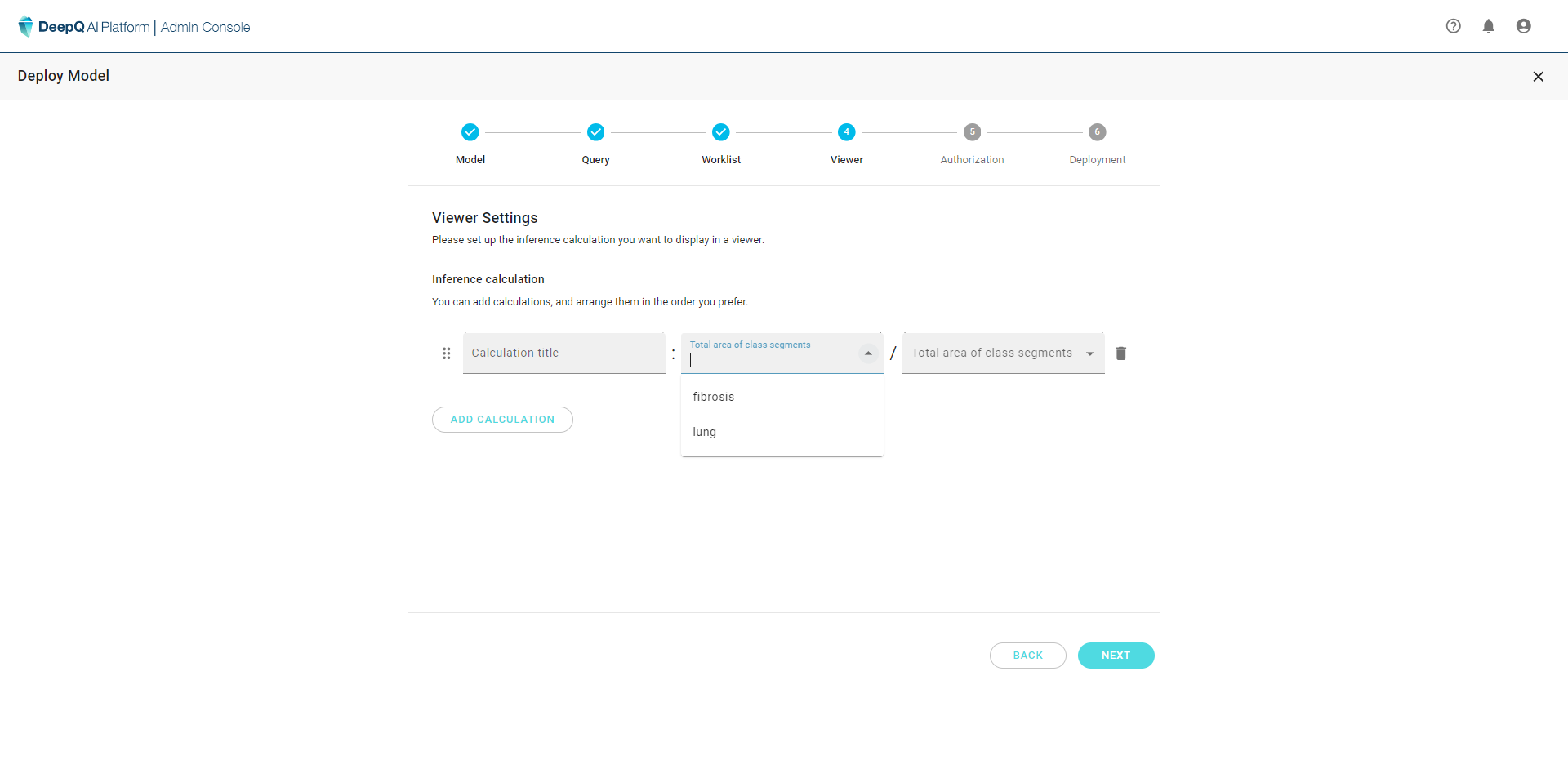Close the Deploy Model dialog
1568x778 pixels.
1538,77
